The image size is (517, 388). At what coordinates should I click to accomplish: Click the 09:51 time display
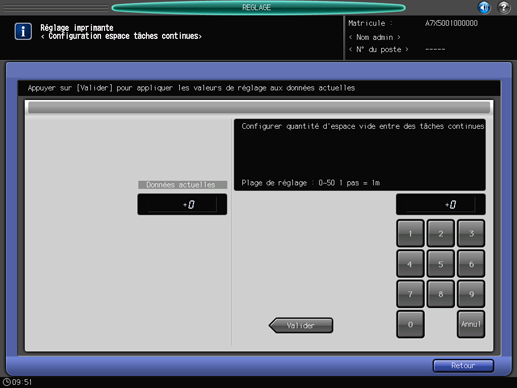click(x=22, y=382)
